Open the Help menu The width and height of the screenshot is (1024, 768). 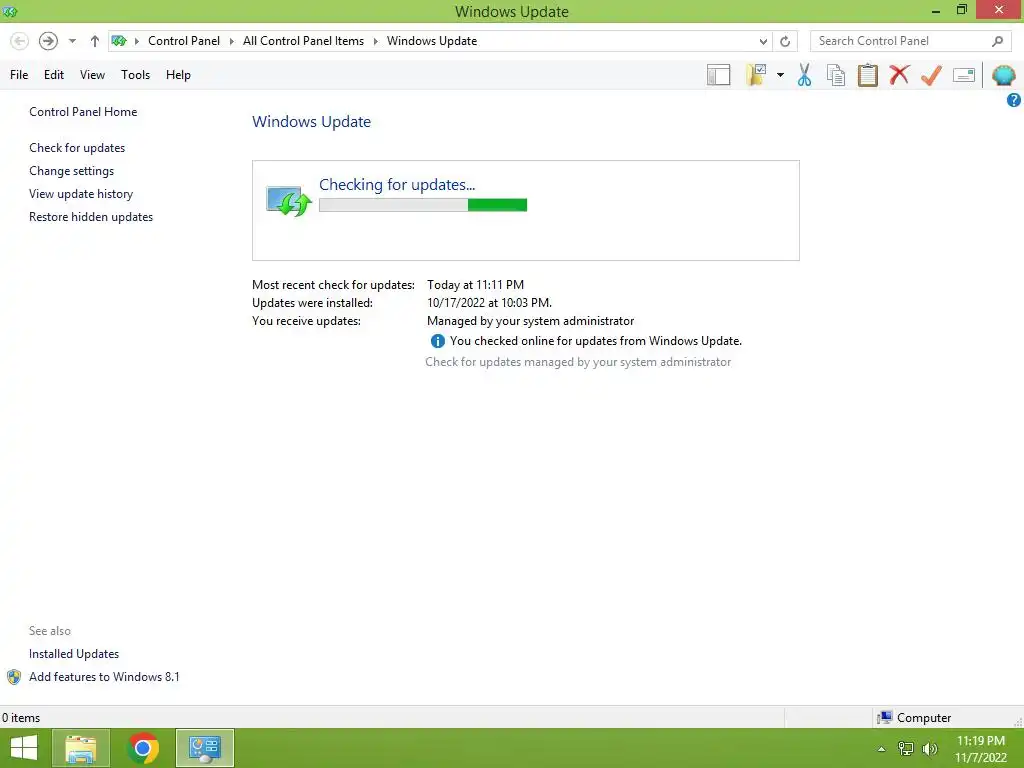[x=178, y=75]
